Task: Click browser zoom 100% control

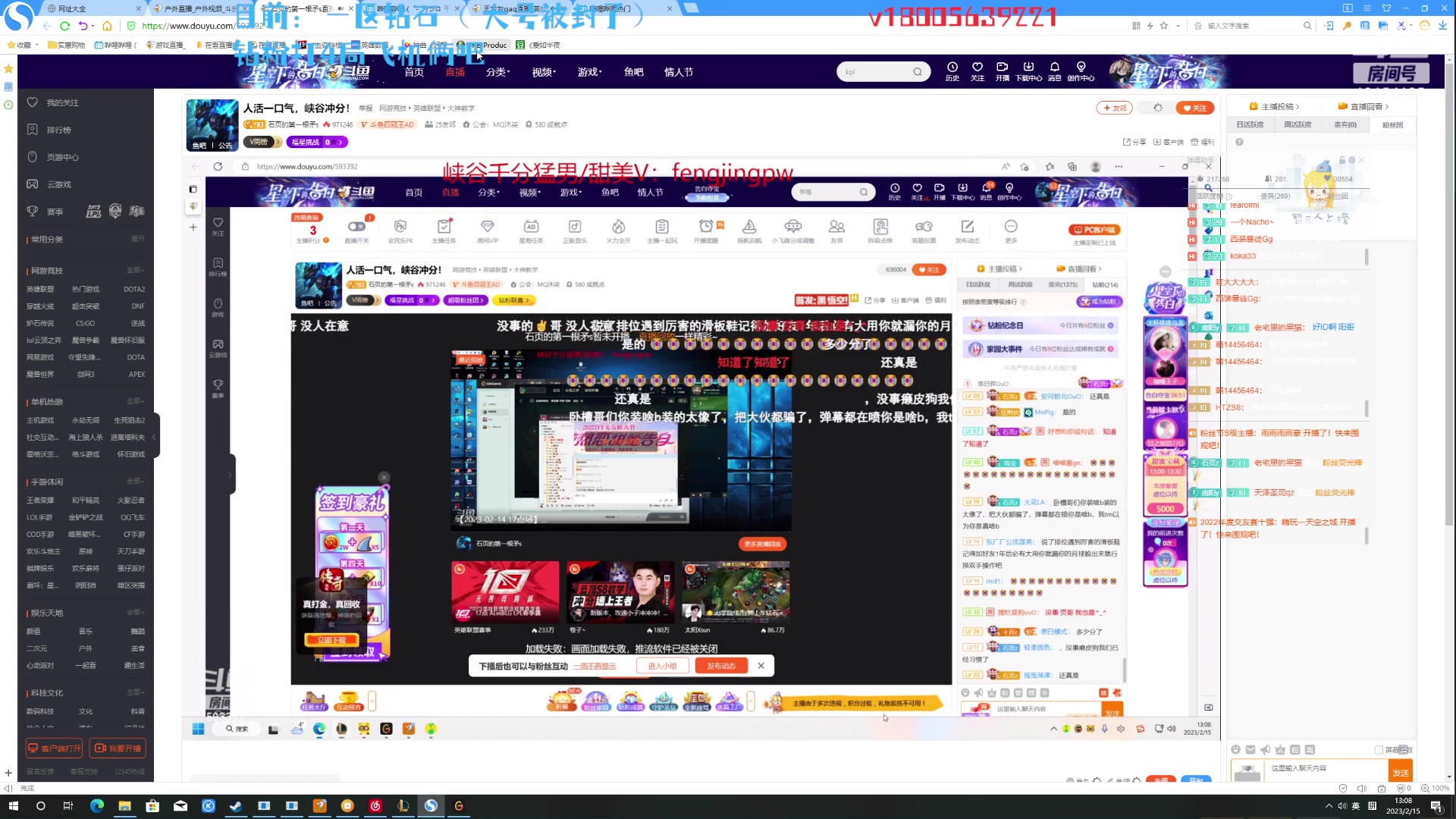Action: (x=1435, y=788)
